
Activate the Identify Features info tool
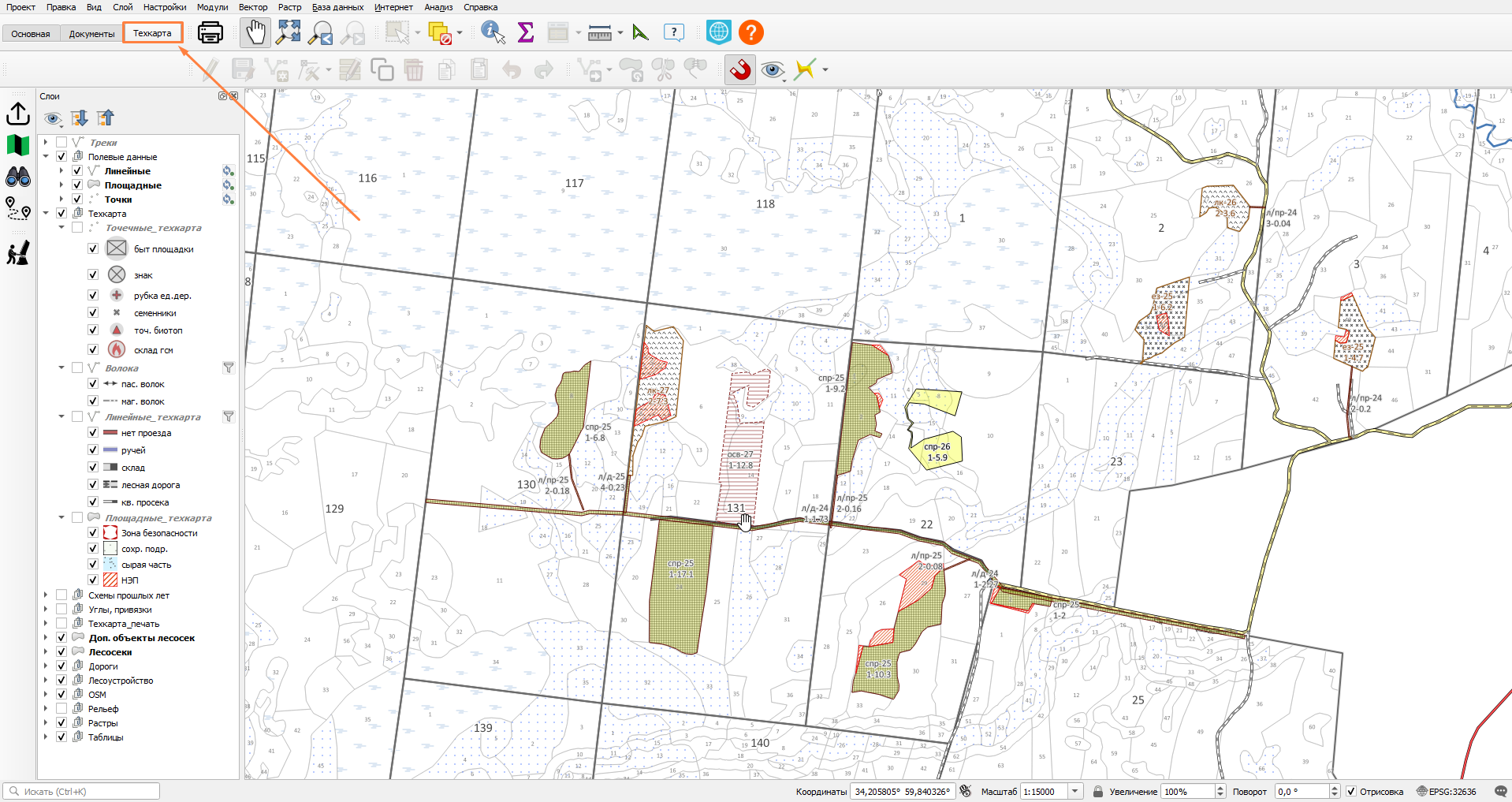[x=493, y=32]
